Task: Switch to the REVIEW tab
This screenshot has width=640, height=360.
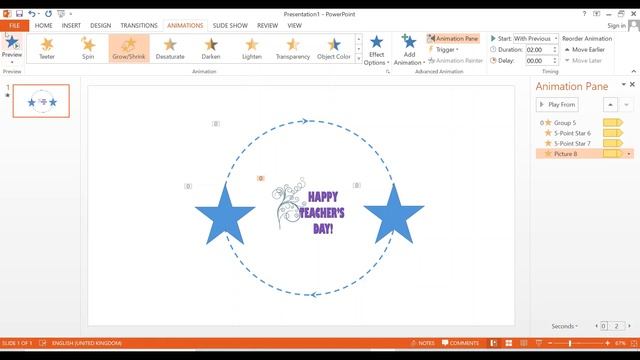Action: 267,26
